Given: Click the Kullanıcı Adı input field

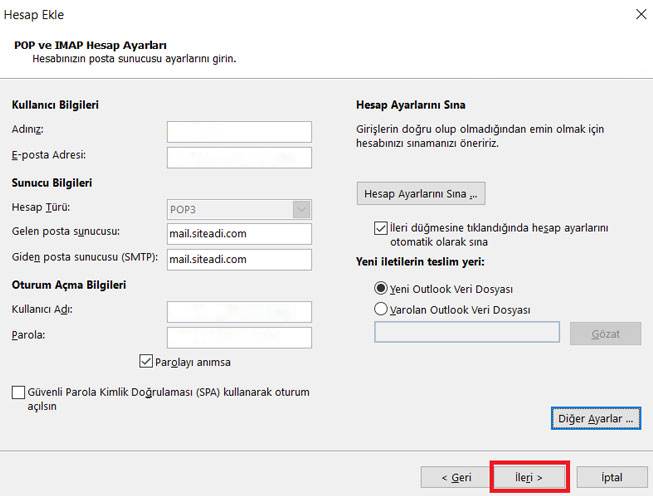Looking at the screenshot, I should [x=239, y=311].
